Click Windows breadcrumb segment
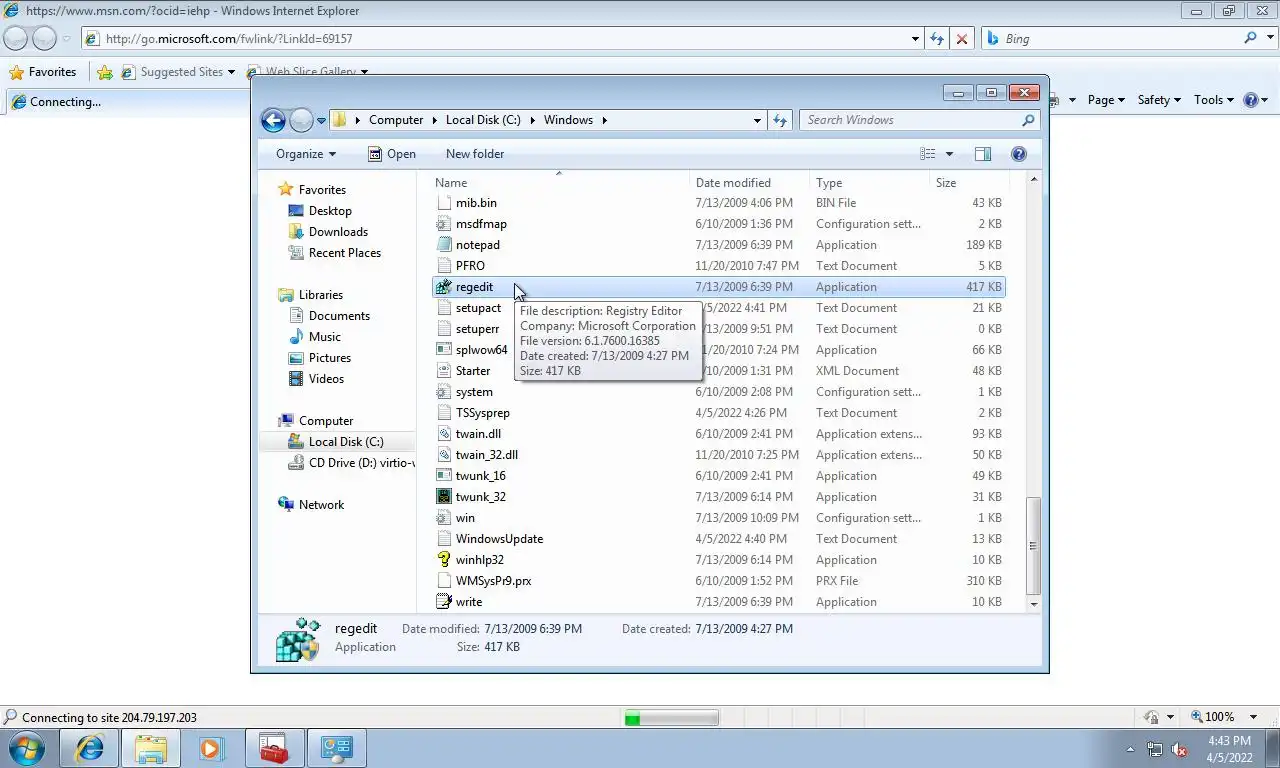The width and height of the screenshot is (1280, 768). 568,120
